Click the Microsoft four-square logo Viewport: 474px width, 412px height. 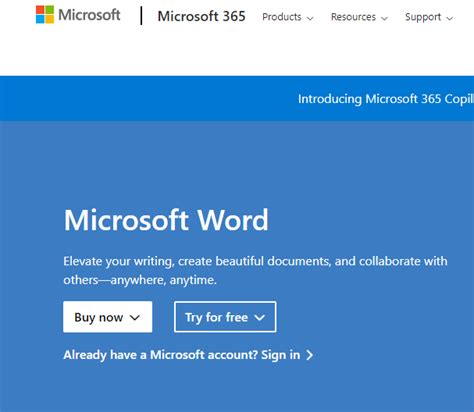[45, 15]
